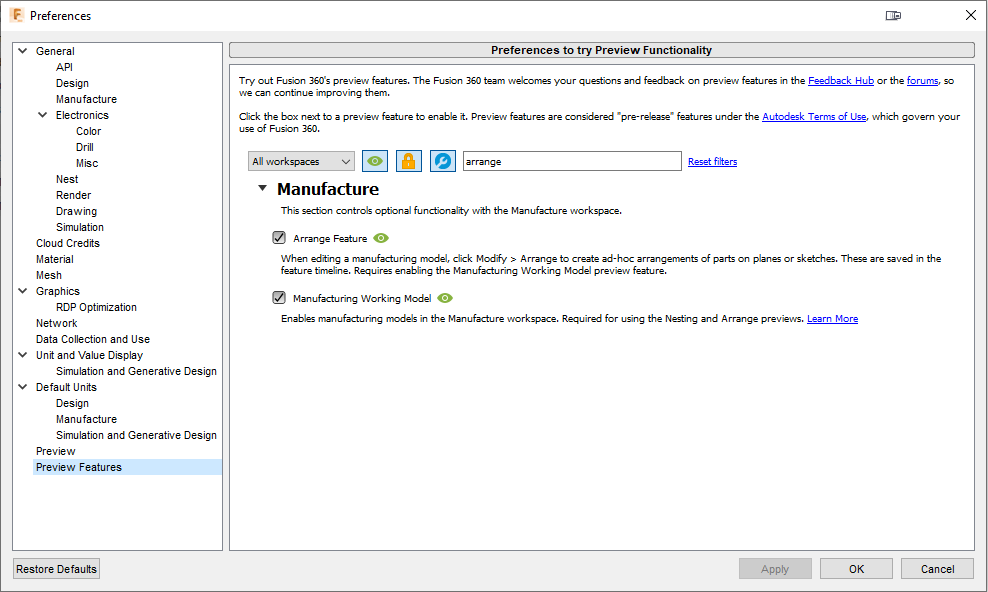
Task: Open Data Collection and Use preferences
Action: click(x=93, y=339)
